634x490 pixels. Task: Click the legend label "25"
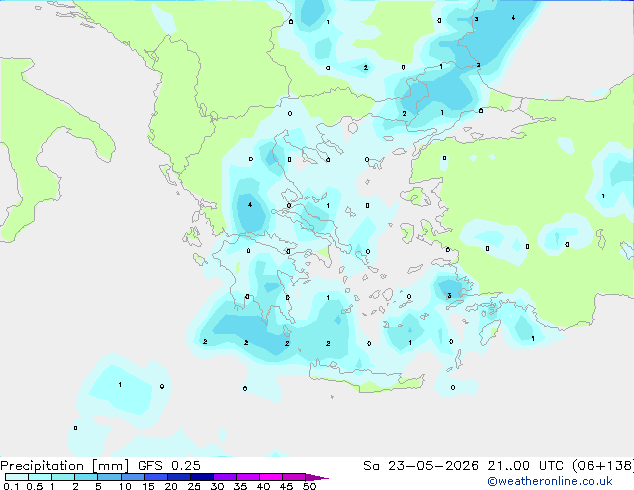coord(194,486)
